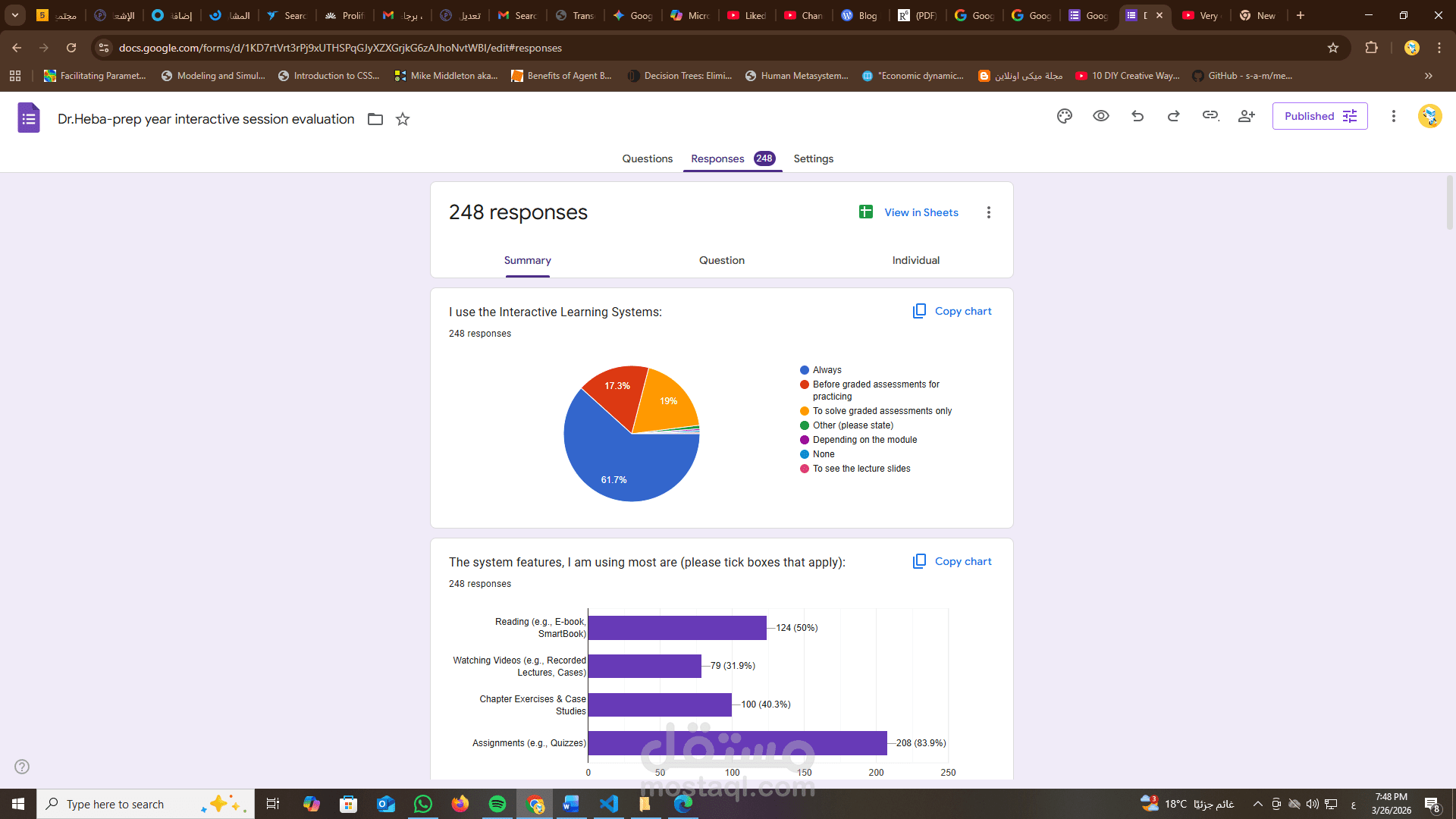Click the Move to folder icon
This screenshot has width=1456, height=819.
coord(375,119)
